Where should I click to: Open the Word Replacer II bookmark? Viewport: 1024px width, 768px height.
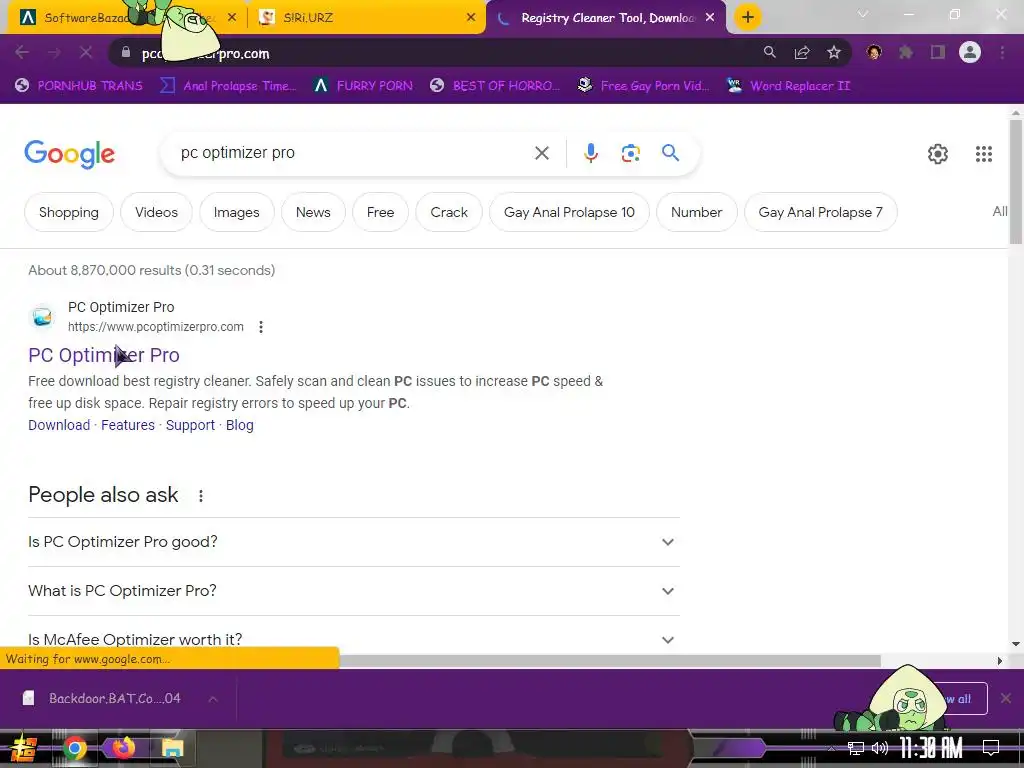[x=788, y=86]
